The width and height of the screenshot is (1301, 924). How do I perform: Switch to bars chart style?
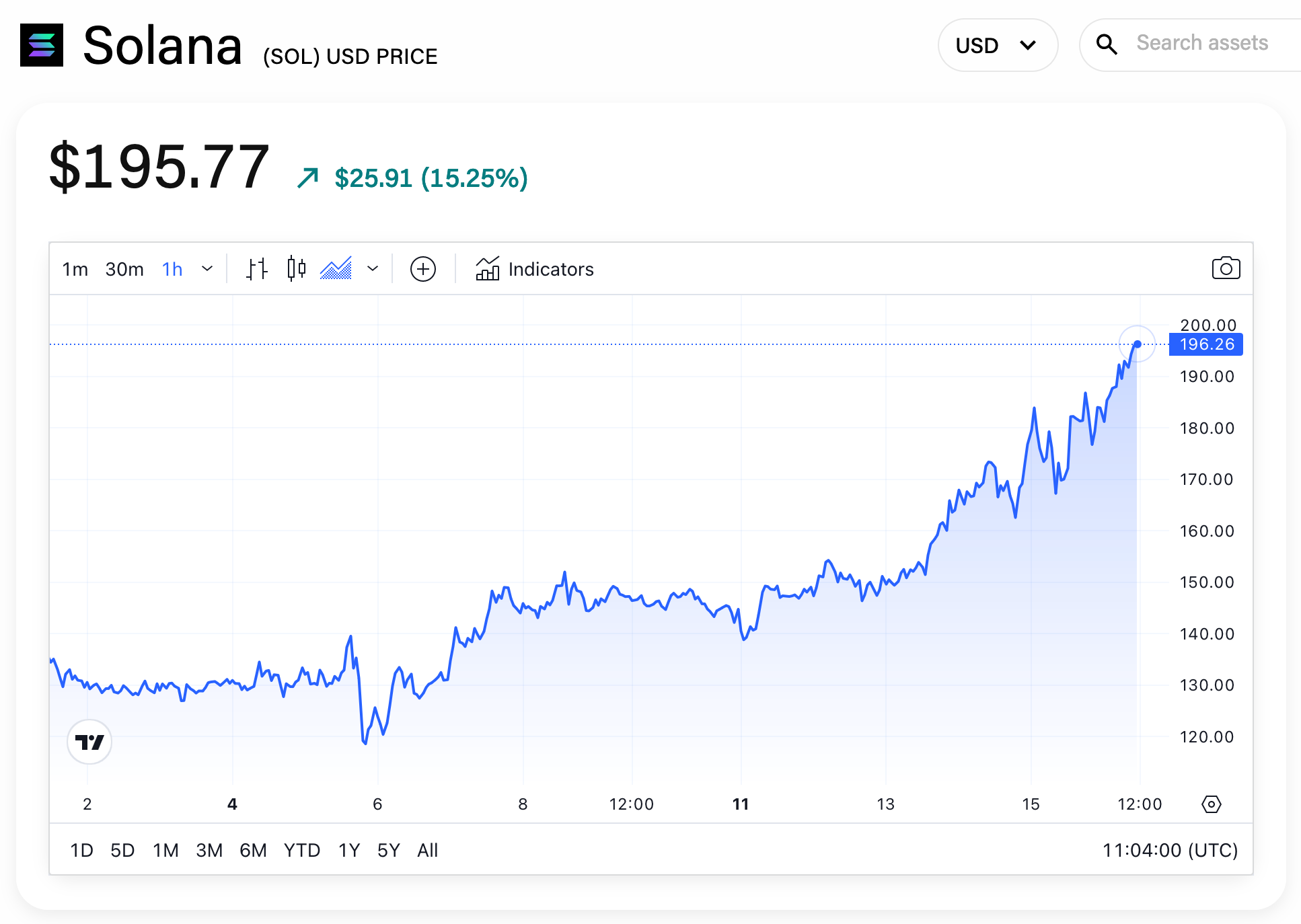click(x=256, y=269)
